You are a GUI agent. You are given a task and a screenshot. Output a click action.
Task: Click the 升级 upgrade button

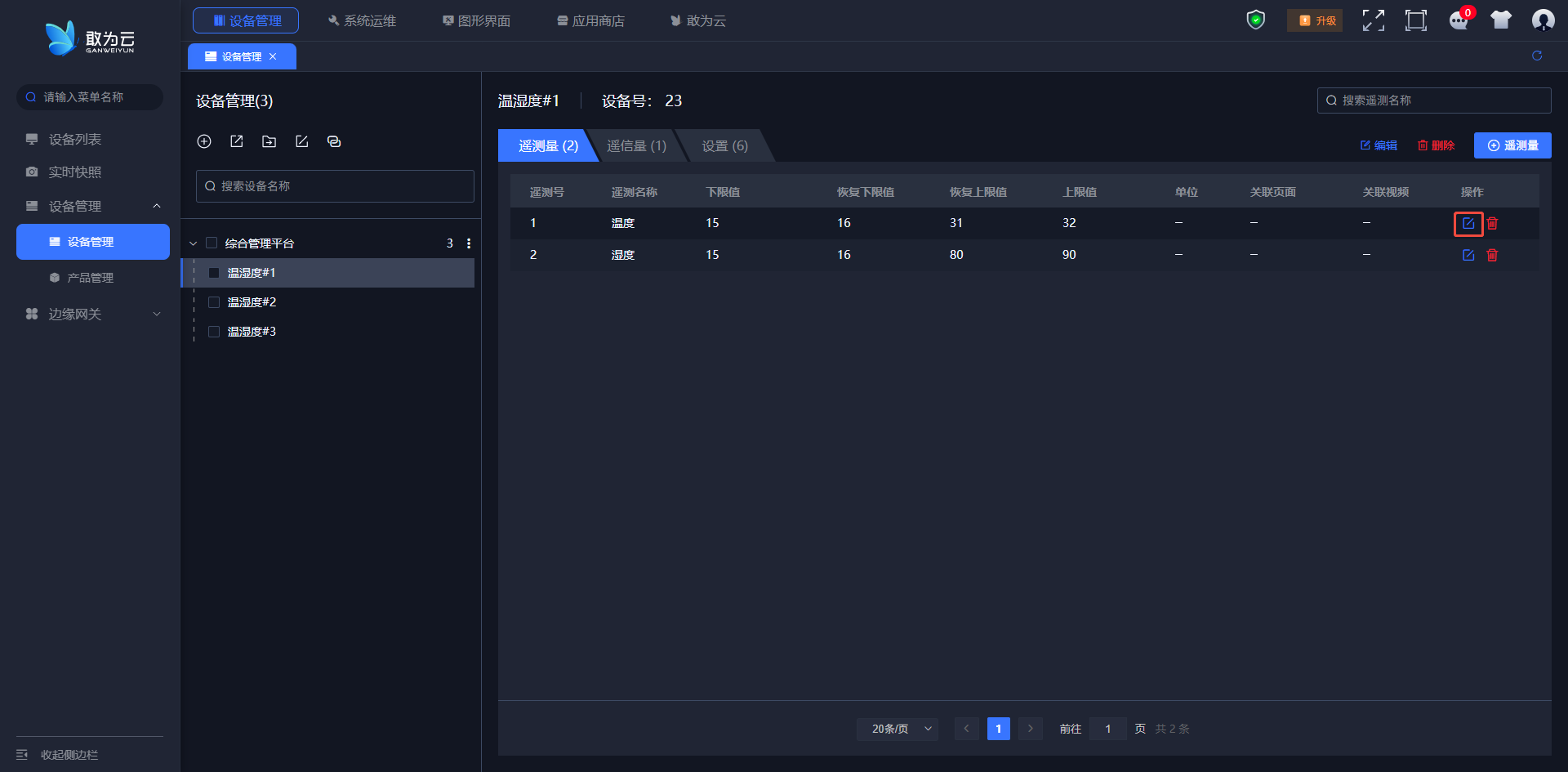(1315, 20)
